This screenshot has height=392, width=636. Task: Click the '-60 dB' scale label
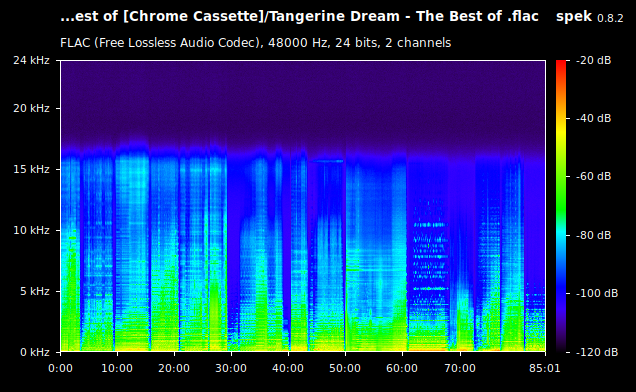[x=593, y=177]
